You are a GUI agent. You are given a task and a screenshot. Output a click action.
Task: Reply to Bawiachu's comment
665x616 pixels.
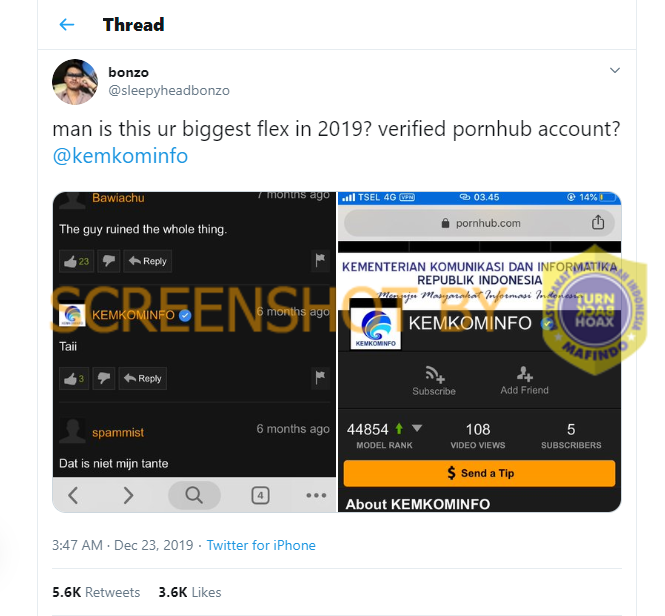[146, 261]
